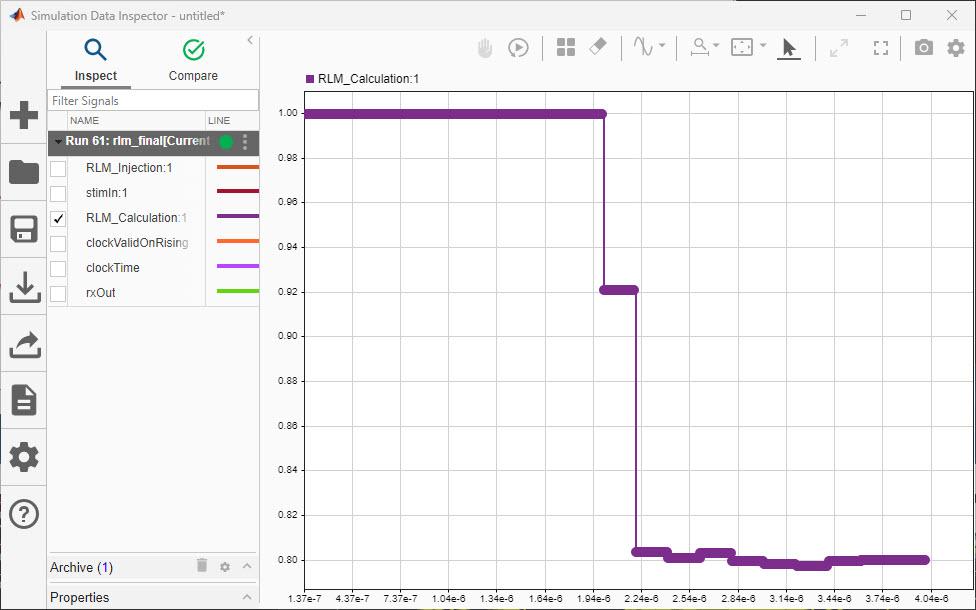The width and height of the screenshot is (976, 610).
Task: Switch to the Compare tab
Action: 192,60
